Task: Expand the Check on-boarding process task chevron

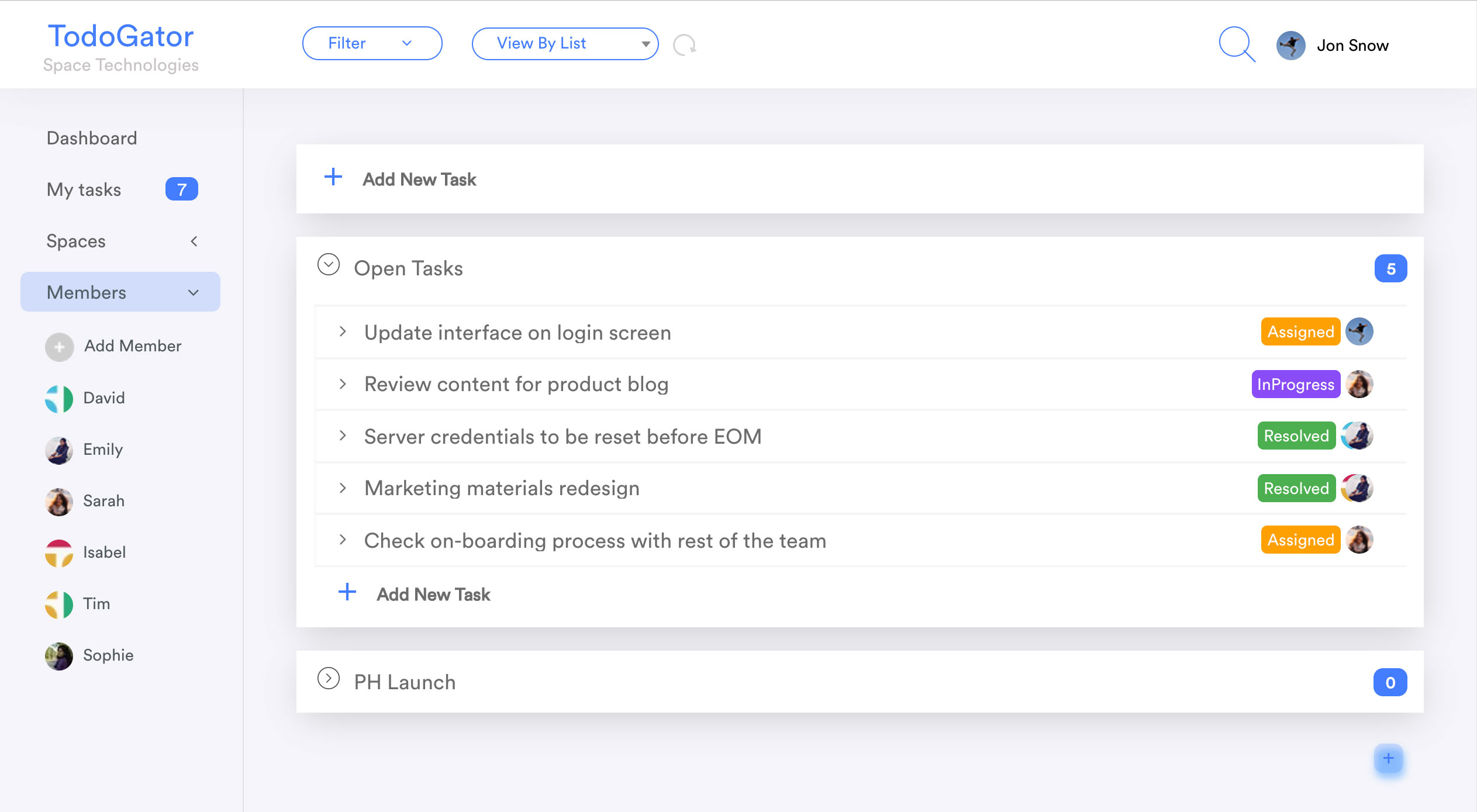Action: click(x=343, y=540)
